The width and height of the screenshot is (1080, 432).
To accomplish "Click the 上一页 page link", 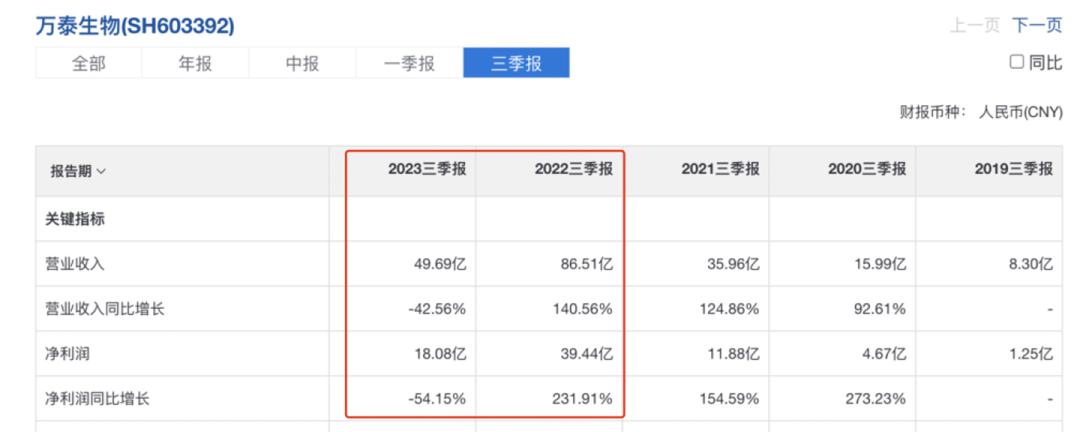I will click(x=975, y=26).
